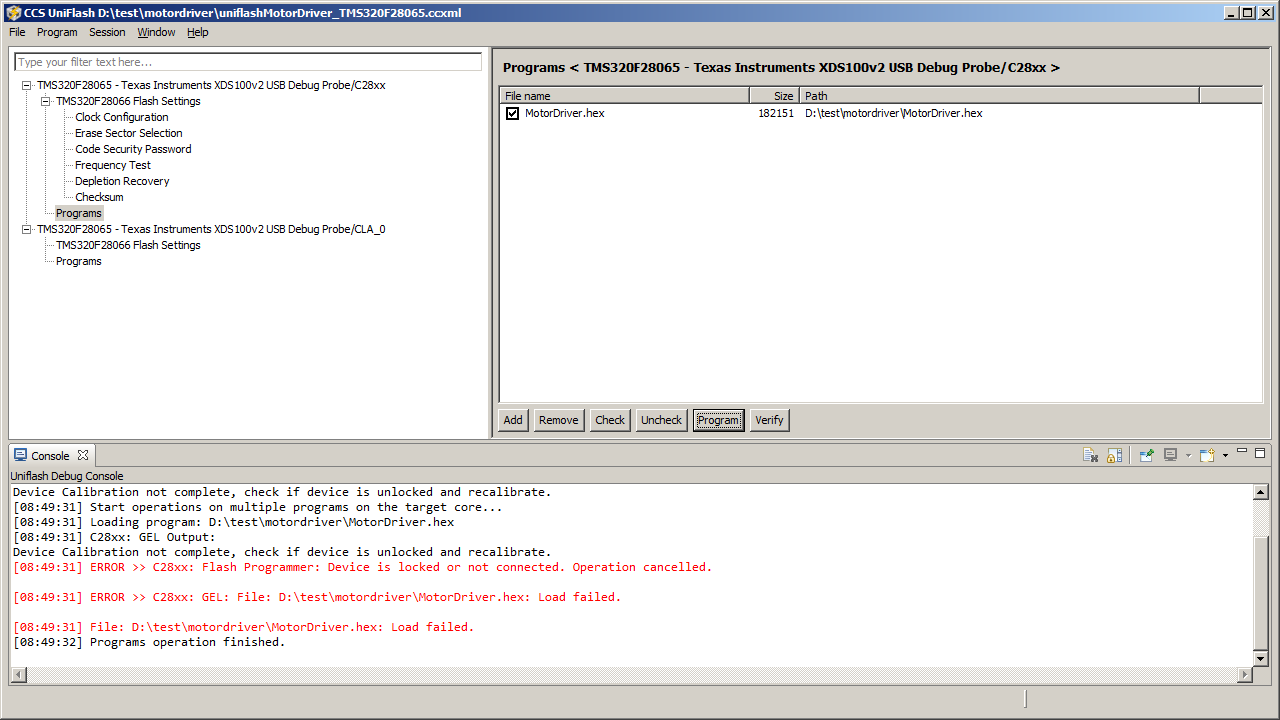Collapse the C28xx debug probe tree node
The height and width of the screenshot is (720, 1280).
click(27, 85)
